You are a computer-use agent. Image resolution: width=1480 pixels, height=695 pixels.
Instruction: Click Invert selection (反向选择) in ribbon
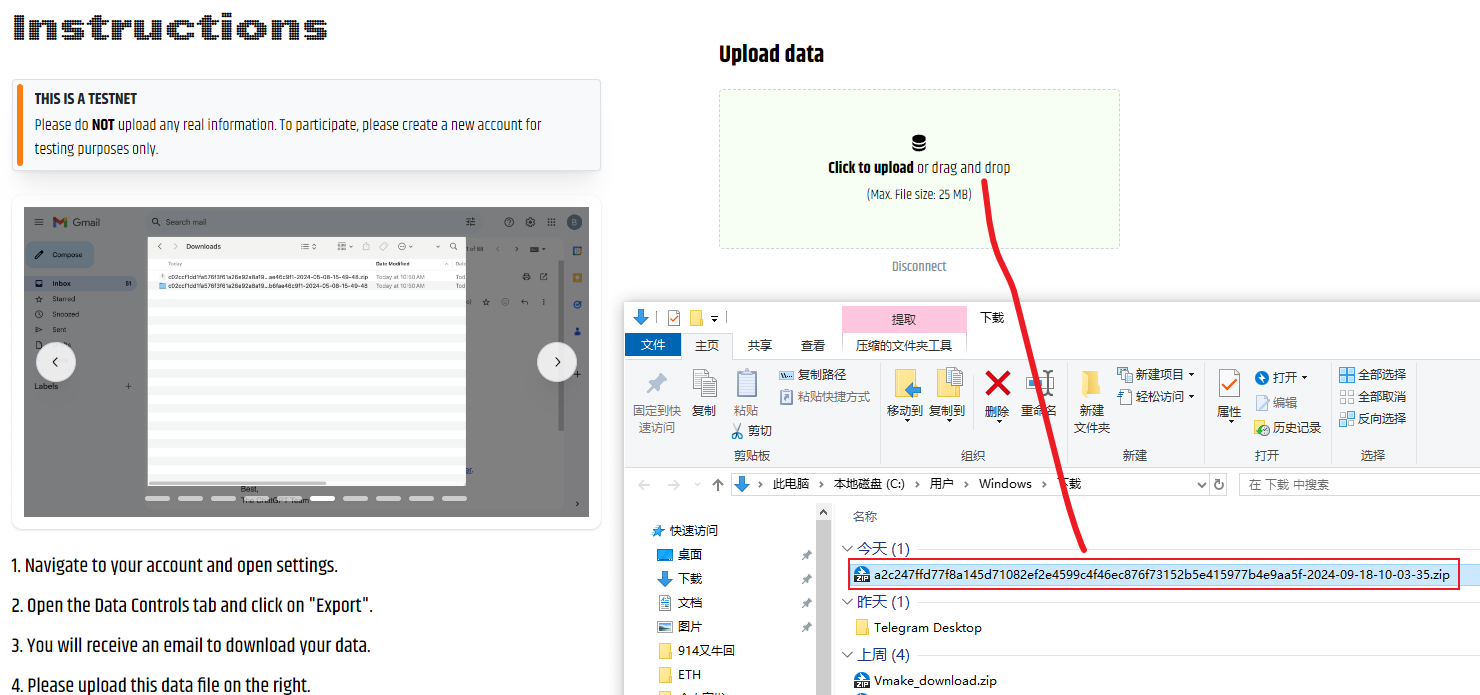(1372, 418)
